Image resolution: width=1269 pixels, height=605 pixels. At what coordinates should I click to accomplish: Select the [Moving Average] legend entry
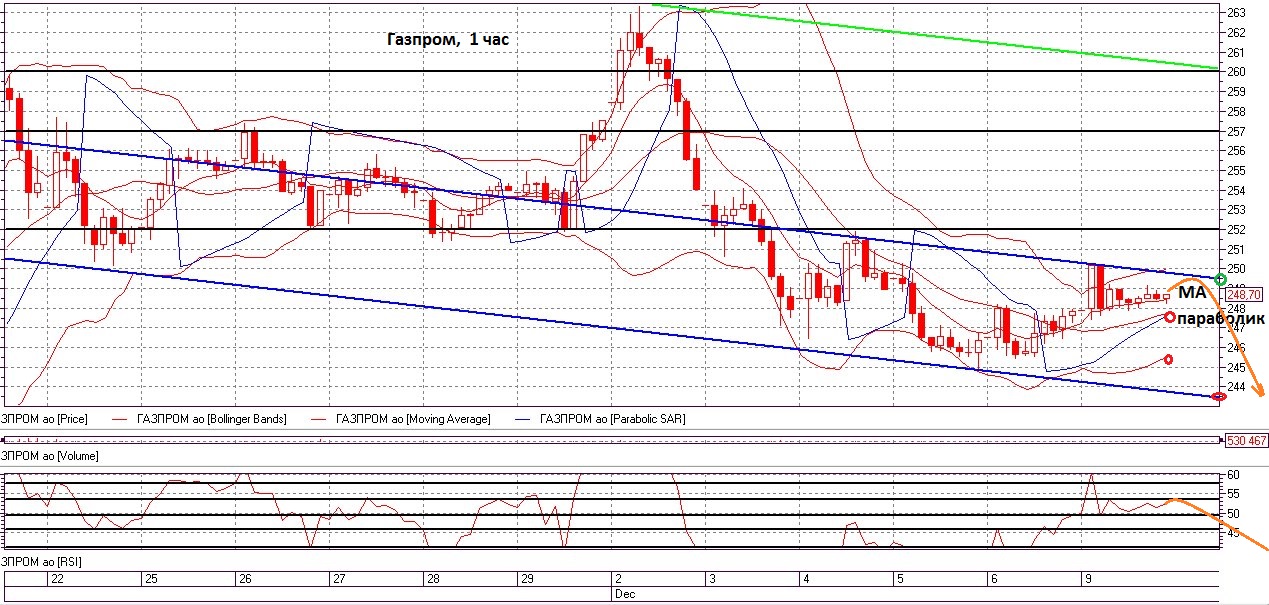pyautogui.click(x=414, y=419)
